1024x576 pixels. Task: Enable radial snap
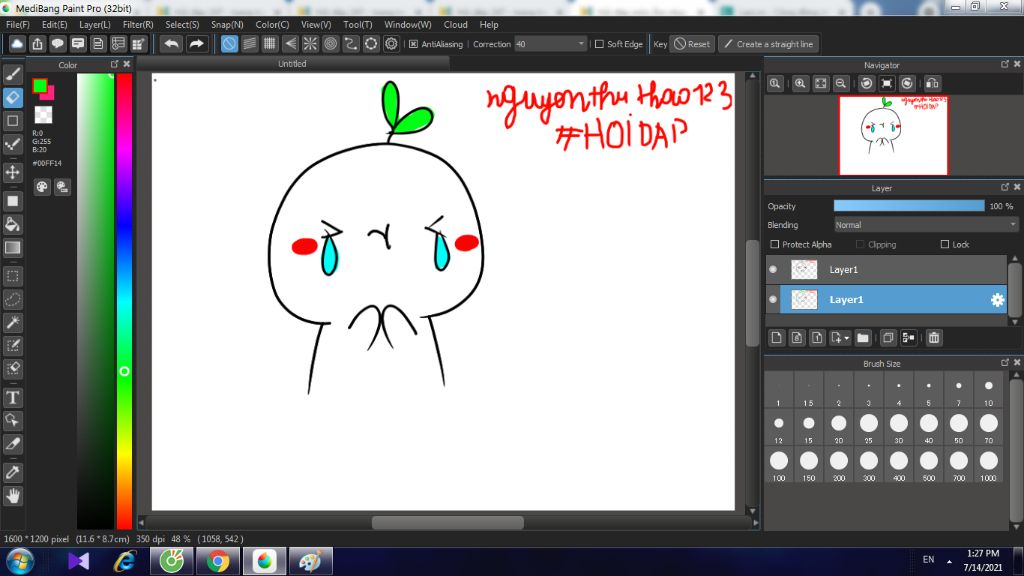point(310,44)
